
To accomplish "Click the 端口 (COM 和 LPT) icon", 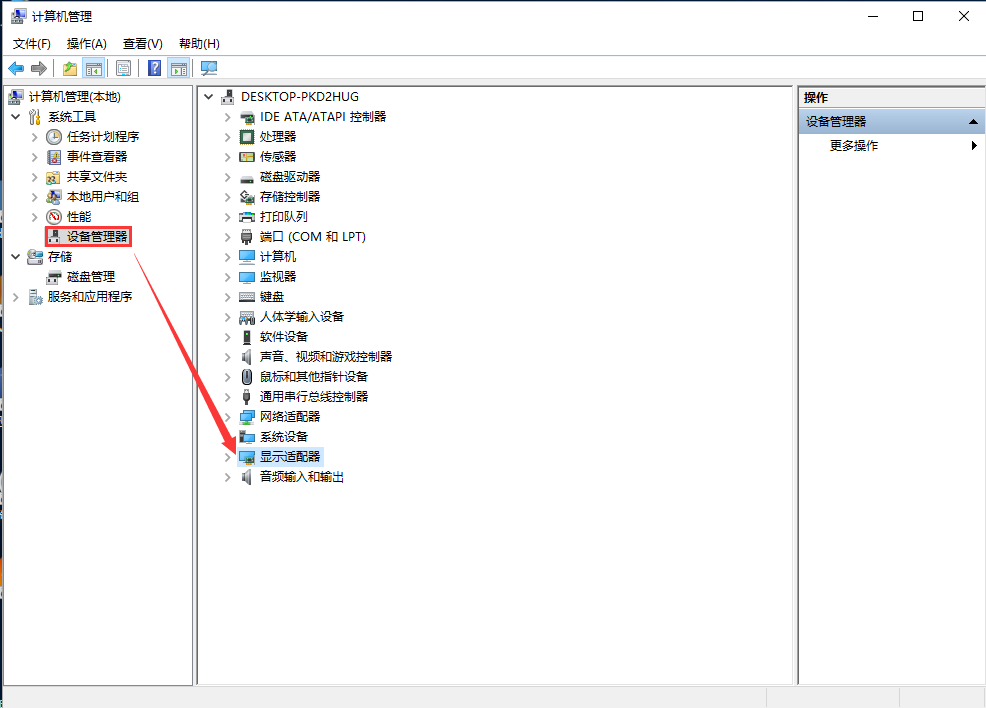I will (x=247, y=237).
